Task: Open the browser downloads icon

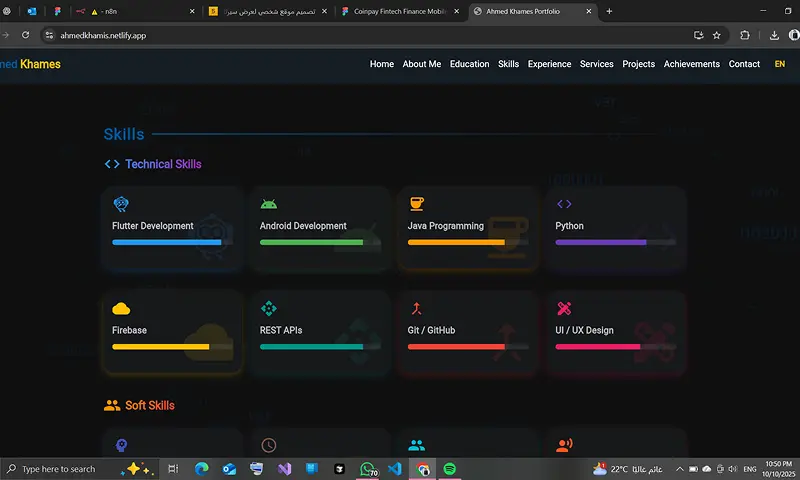Action: coord(774,35)
